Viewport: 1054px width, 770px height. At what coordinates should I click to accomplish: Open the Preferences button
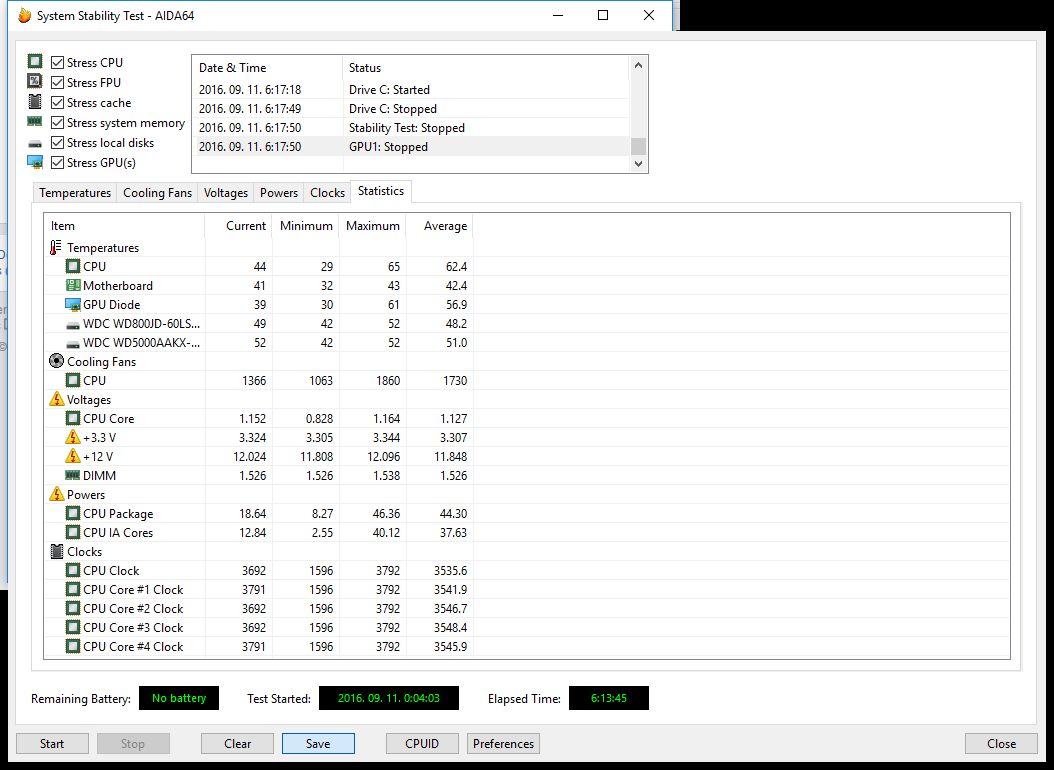503,744
